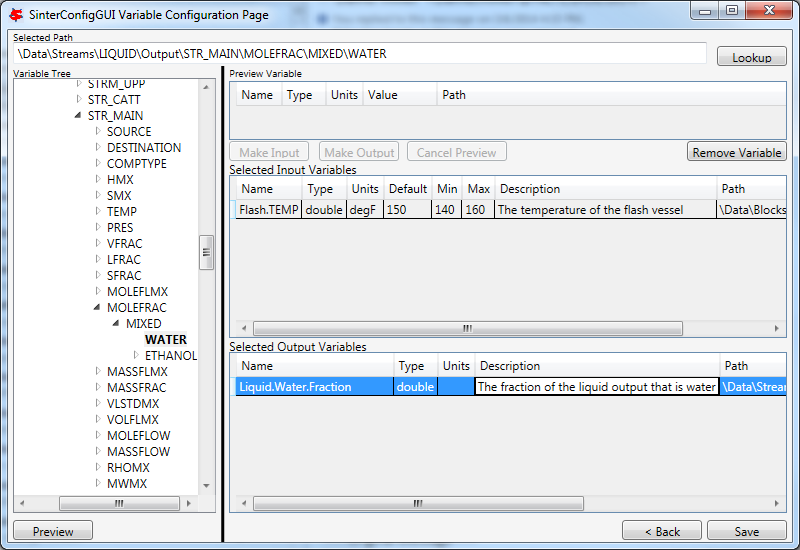Viewport: 800px width, 550px height.
Task: Expand the RHOMX node arrow
Action: (98, 467)
